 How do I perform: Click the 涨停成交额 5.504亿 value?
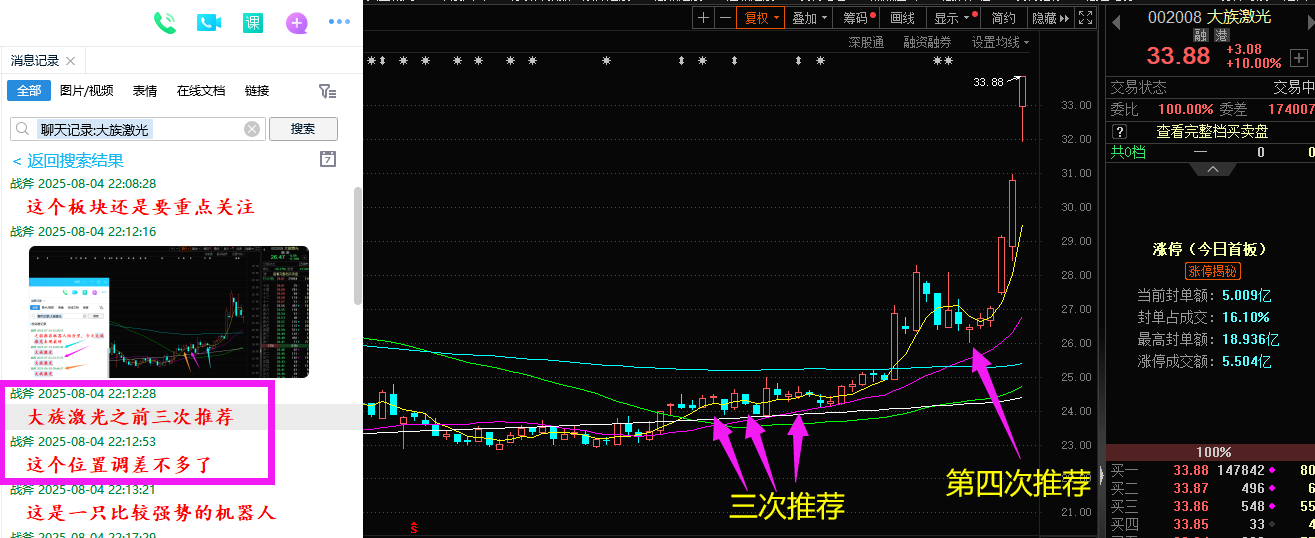1245,361
